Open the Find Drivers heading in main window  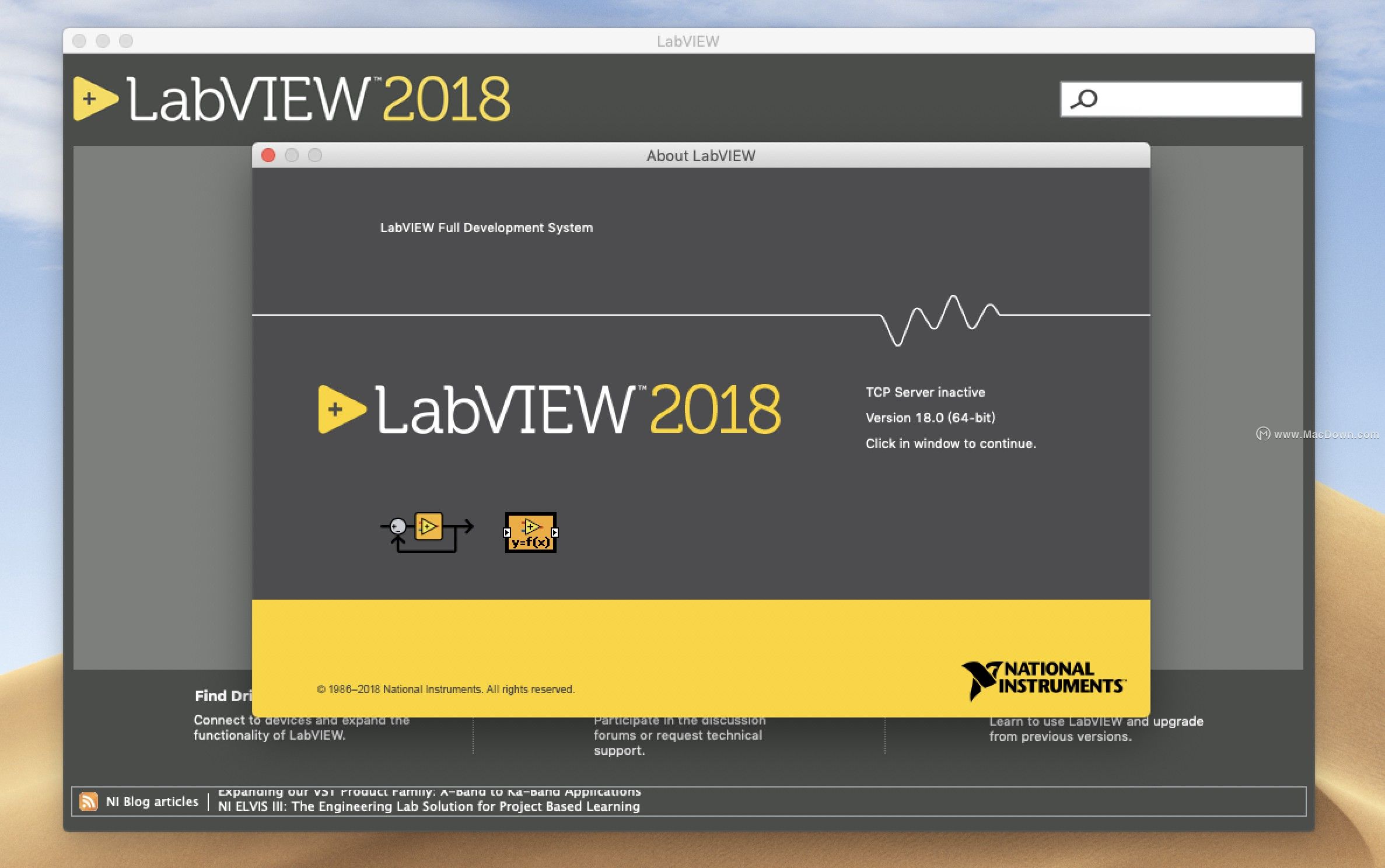click(223, 696)
